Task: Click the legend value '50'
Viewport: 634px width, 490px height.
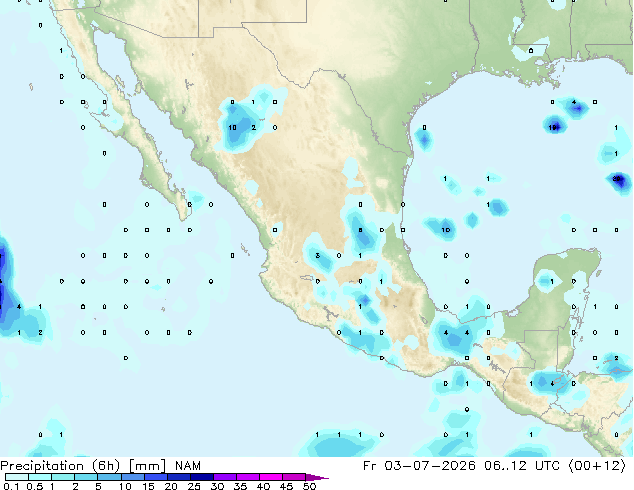Action: point(310,486)
